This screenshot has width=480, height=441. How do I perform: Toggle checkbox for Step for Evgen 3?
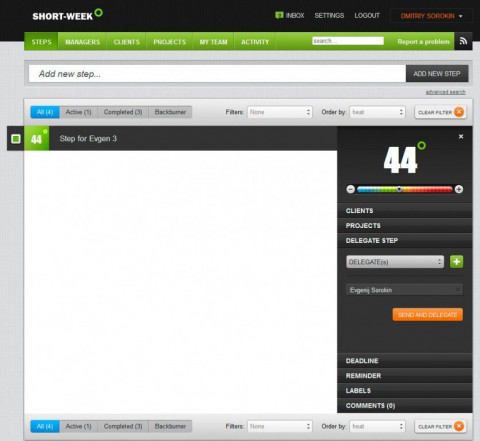[16, 139]
